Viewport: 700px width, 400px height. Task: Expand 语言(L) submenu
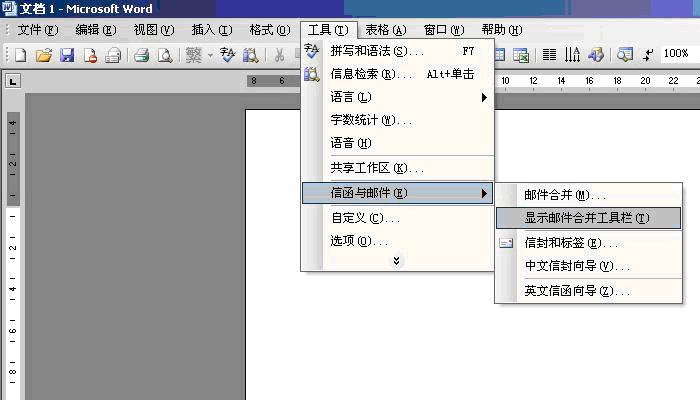pyautogui.click(x=398, y=97)
